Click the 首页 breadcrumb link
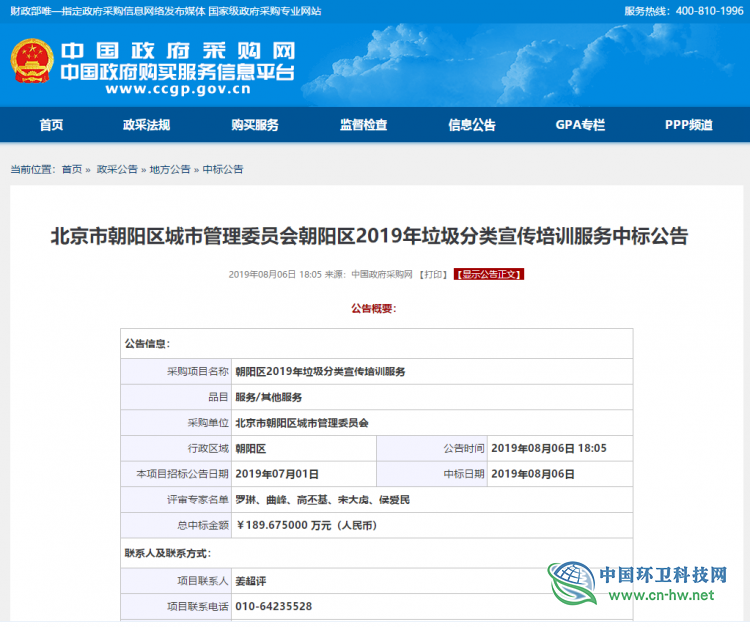 72,170
